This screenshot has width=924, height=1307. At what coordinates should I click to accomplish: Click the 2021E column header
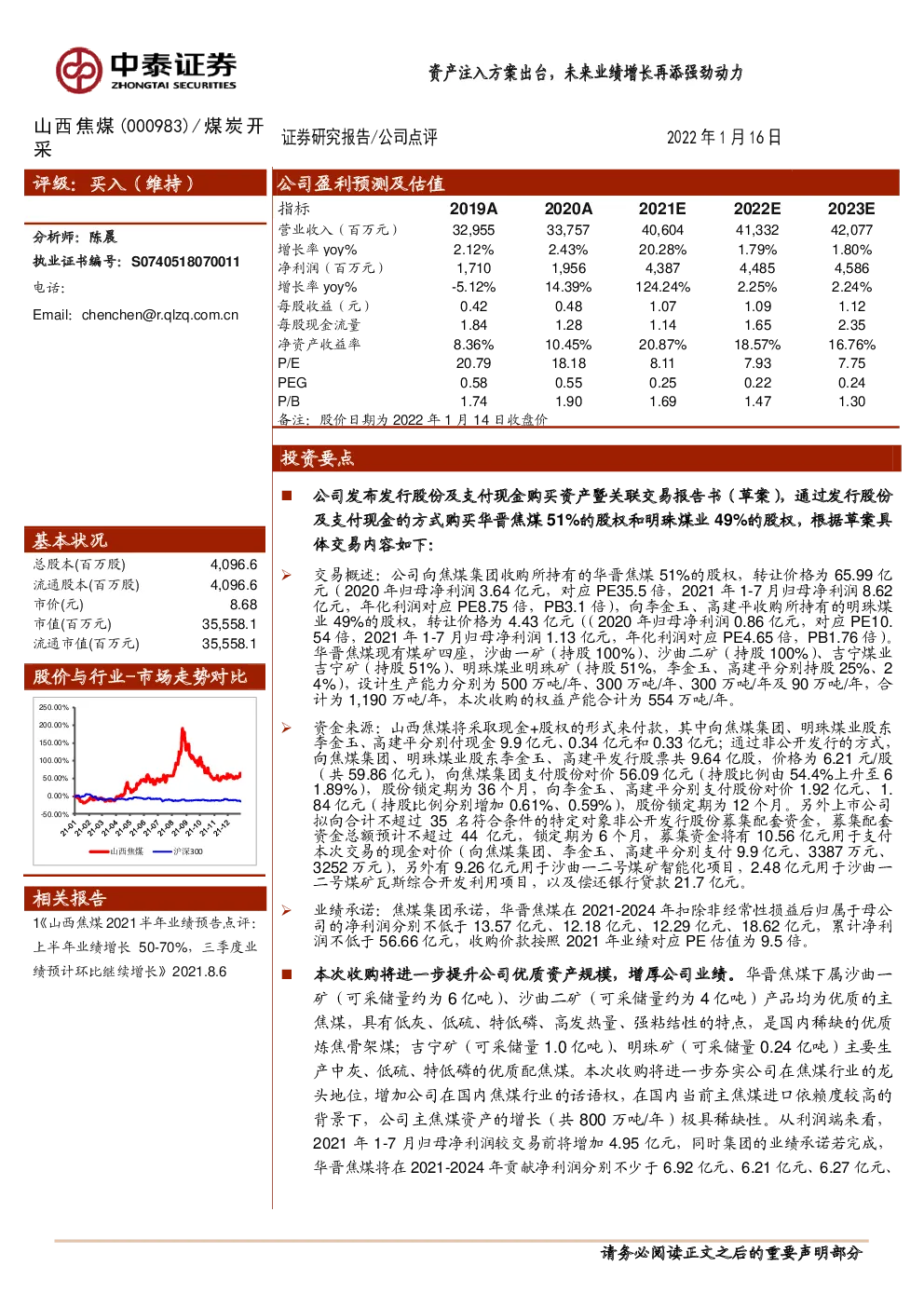pyautogui.click(x=662, y=209)
